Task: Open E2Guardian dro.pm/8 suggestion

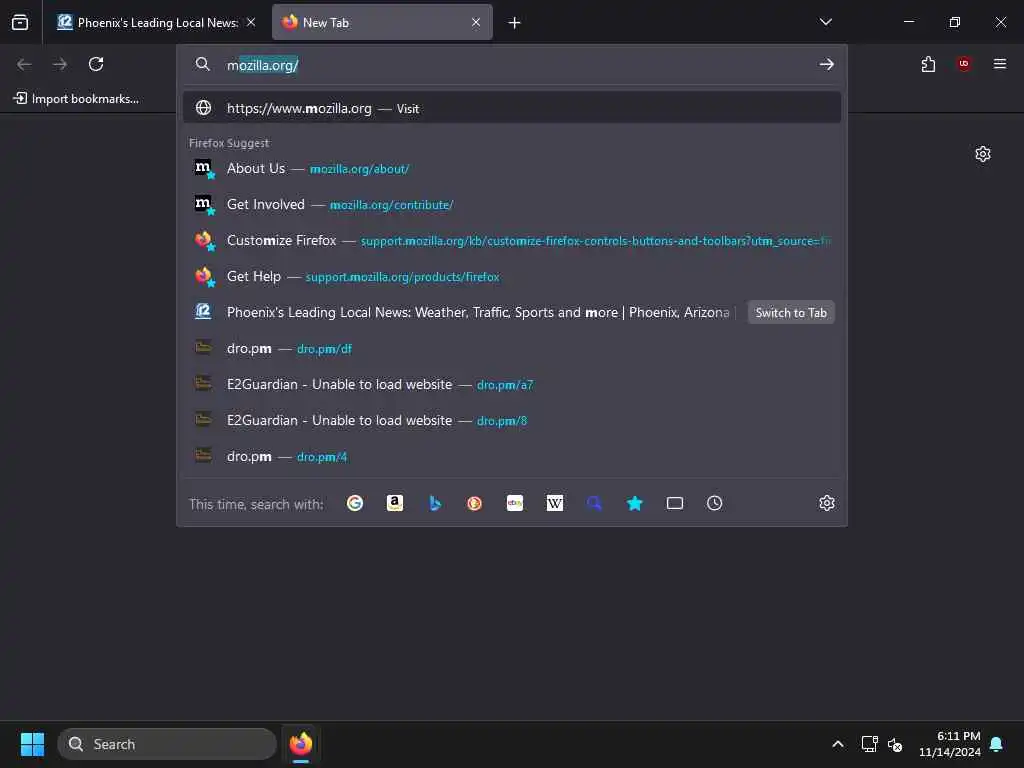Action: click(511, 420)
